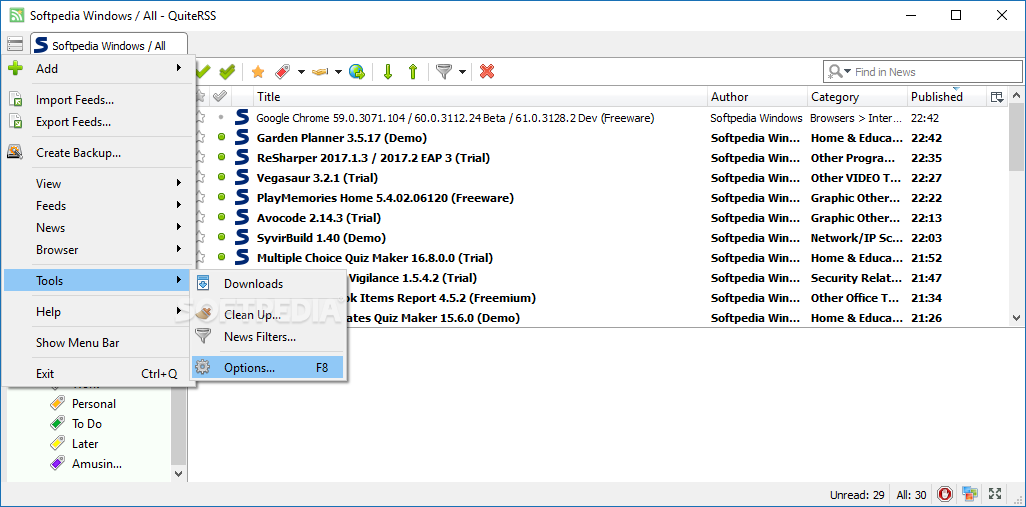1026x507 pixels.
Task: Expand the Feeds submenu
Action: [x=98, y=205]
